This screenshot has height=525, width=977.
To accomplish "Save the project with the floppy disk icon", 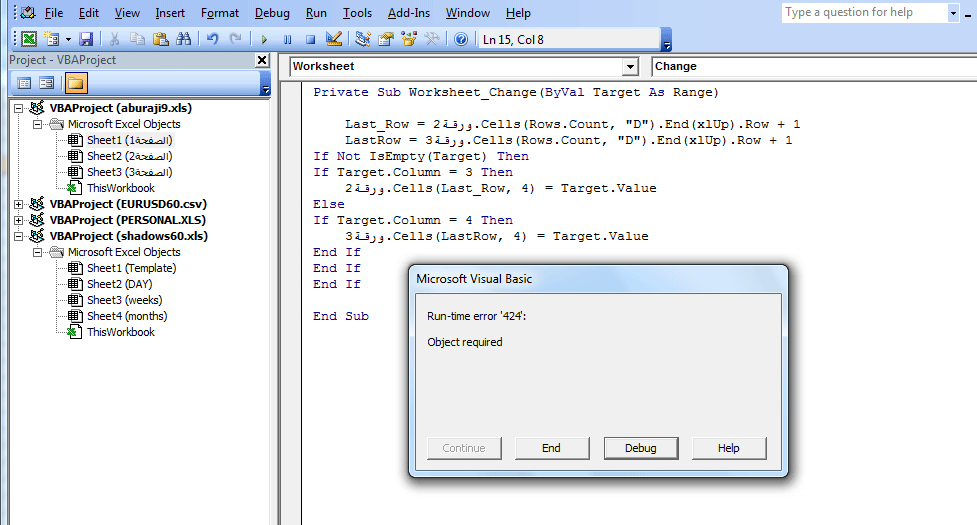I will 86,39.
